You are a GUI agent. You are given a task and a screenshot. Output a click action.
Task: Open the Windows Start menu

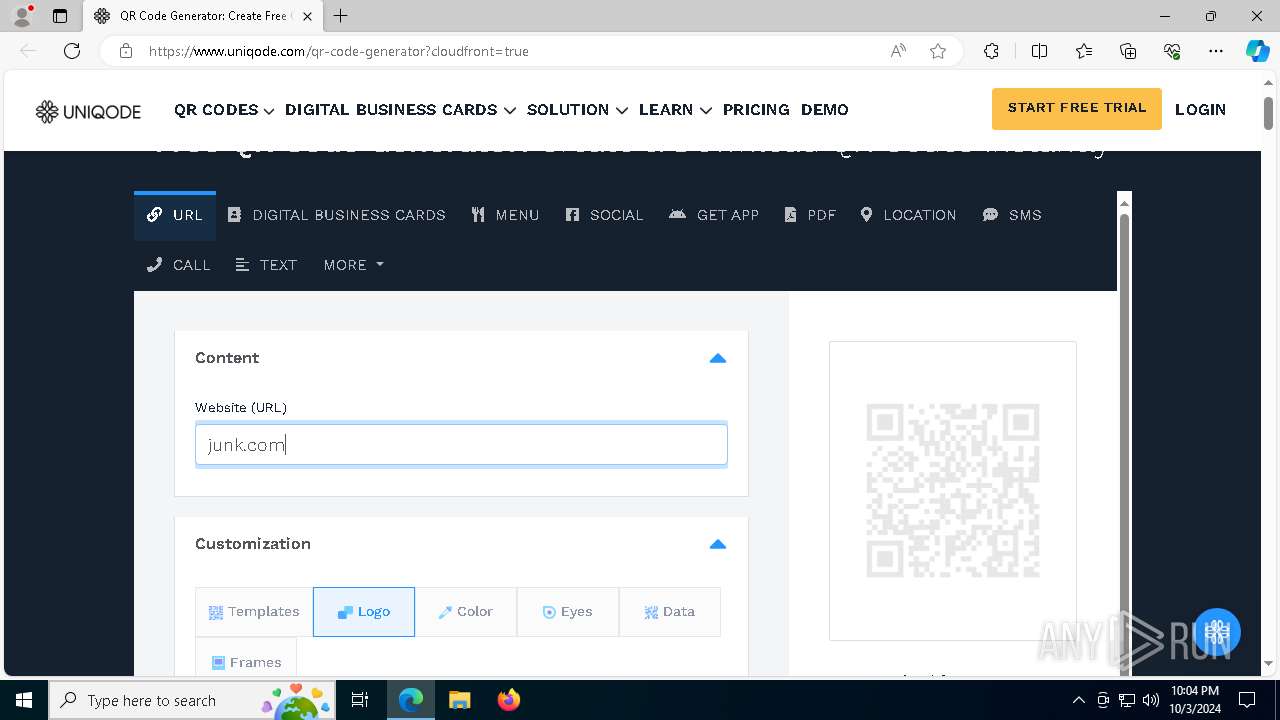point(24,700)
